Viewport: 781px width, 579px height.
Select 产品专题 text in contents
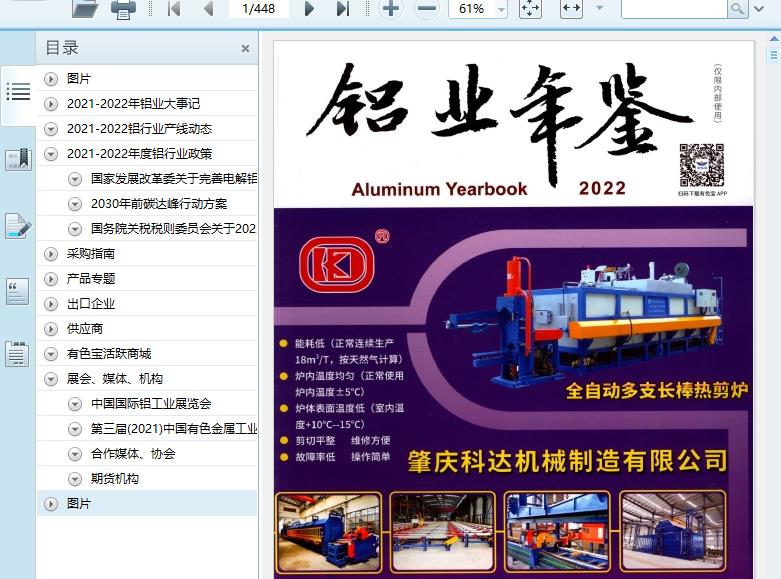pos(91,279)
